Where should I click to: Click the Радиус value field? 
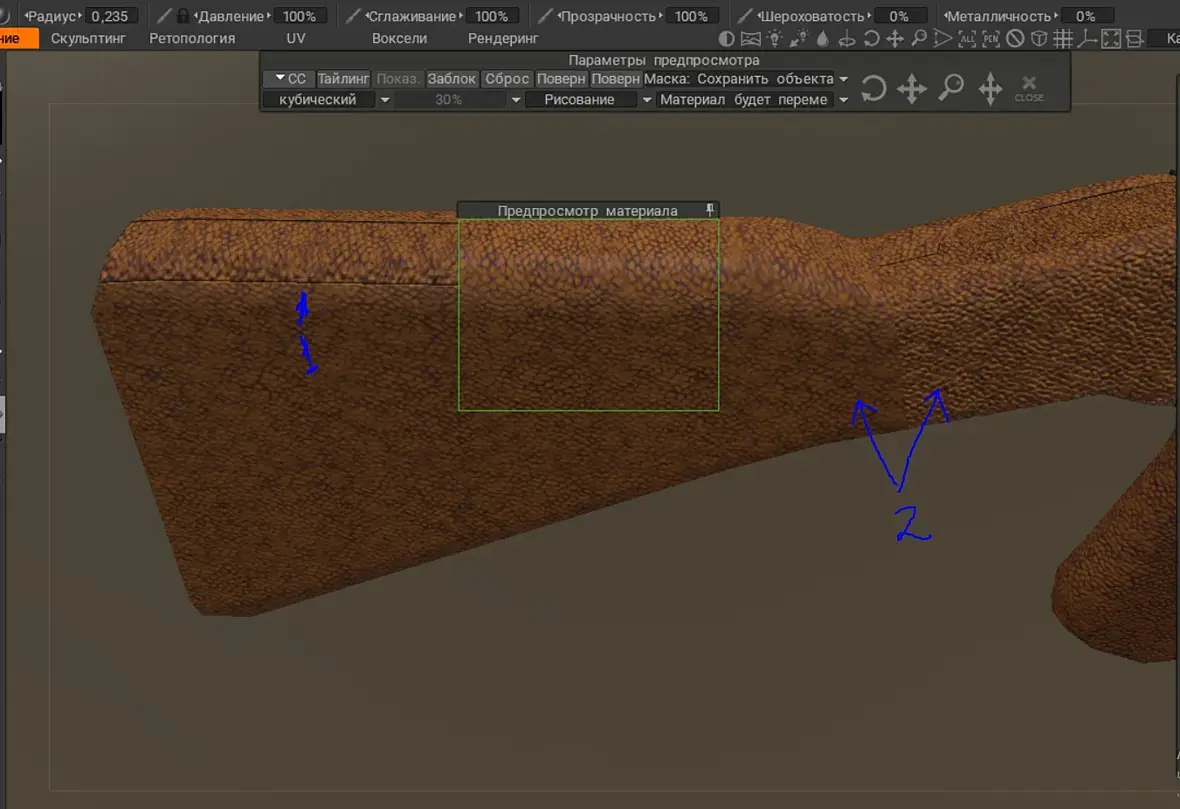(112, 16)
